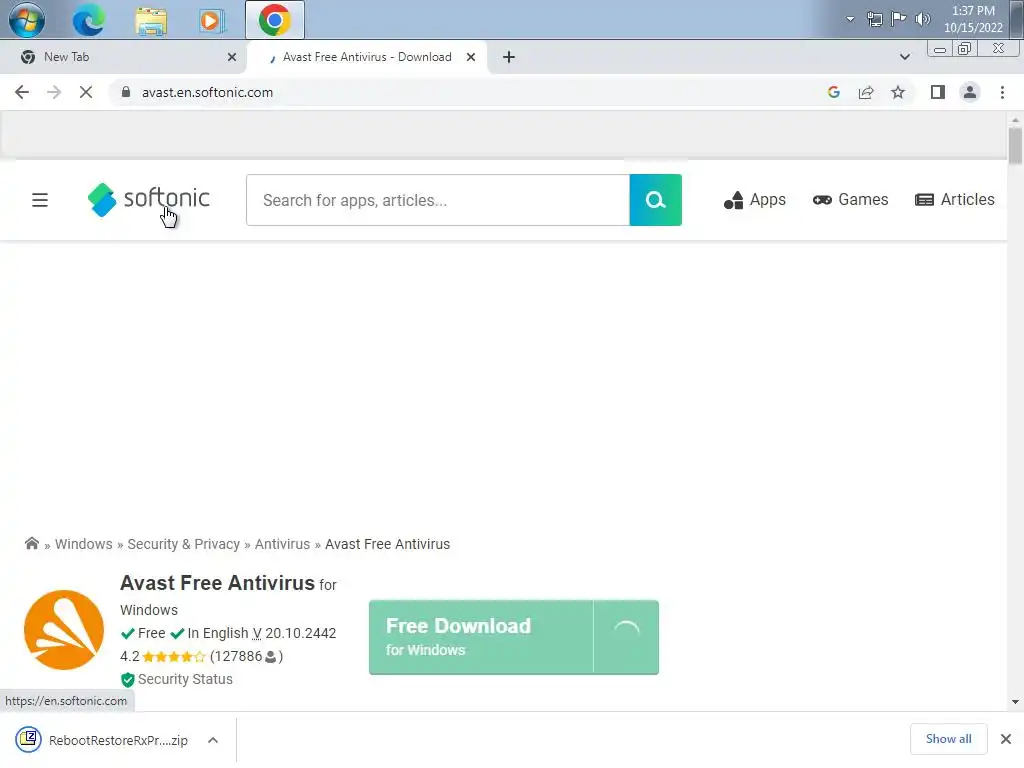This screenshot has width=1024, height=768.
Task: Launch Microsoft Edge from the taskbar
Action: [x=88, y=20]
